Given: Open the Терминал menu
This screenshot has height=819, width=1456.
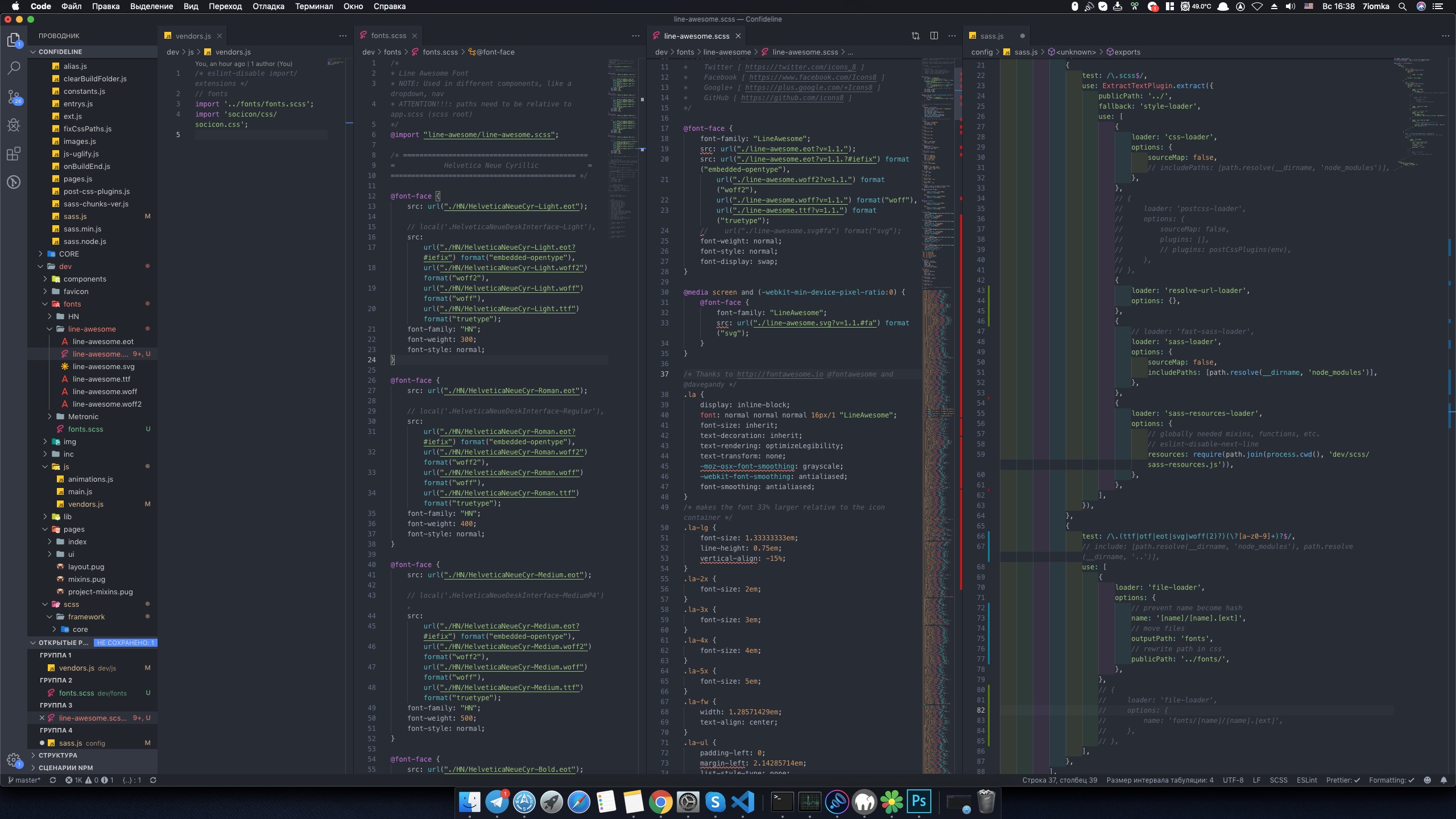Looking at the screenshot, I should 314,6.
